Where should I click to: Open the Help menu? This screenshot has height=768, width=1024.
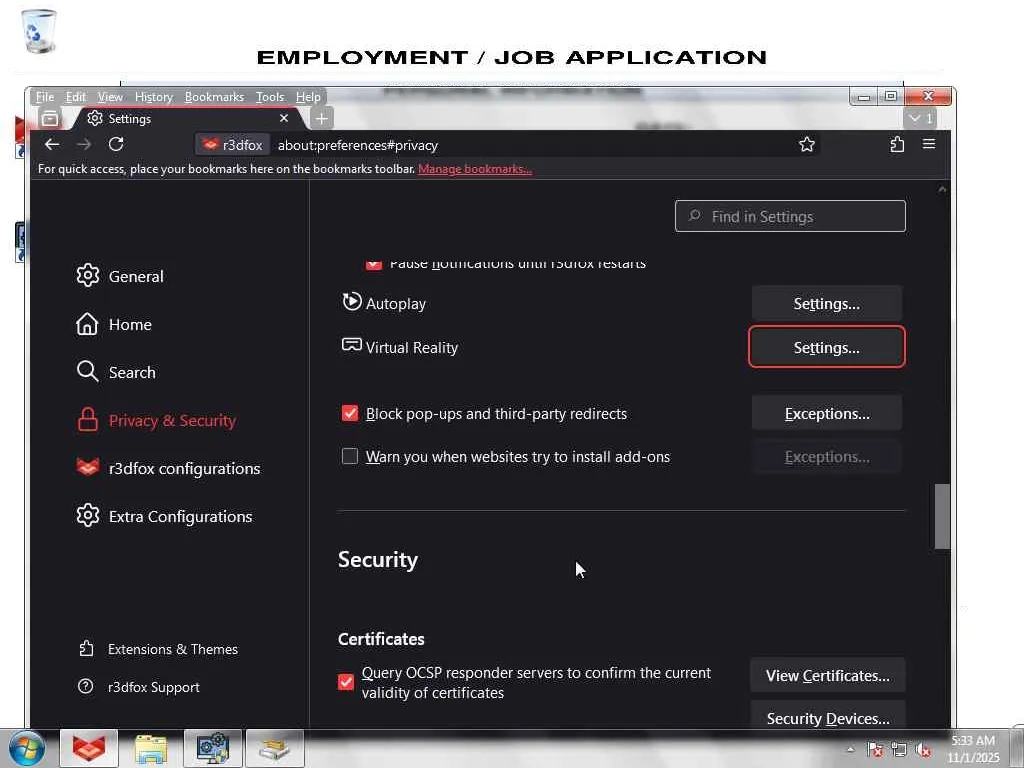coord(308,97)
